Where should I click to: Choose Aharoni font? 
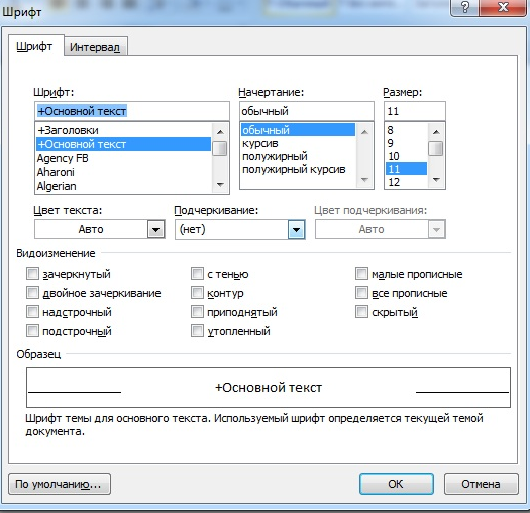point(123,172)
